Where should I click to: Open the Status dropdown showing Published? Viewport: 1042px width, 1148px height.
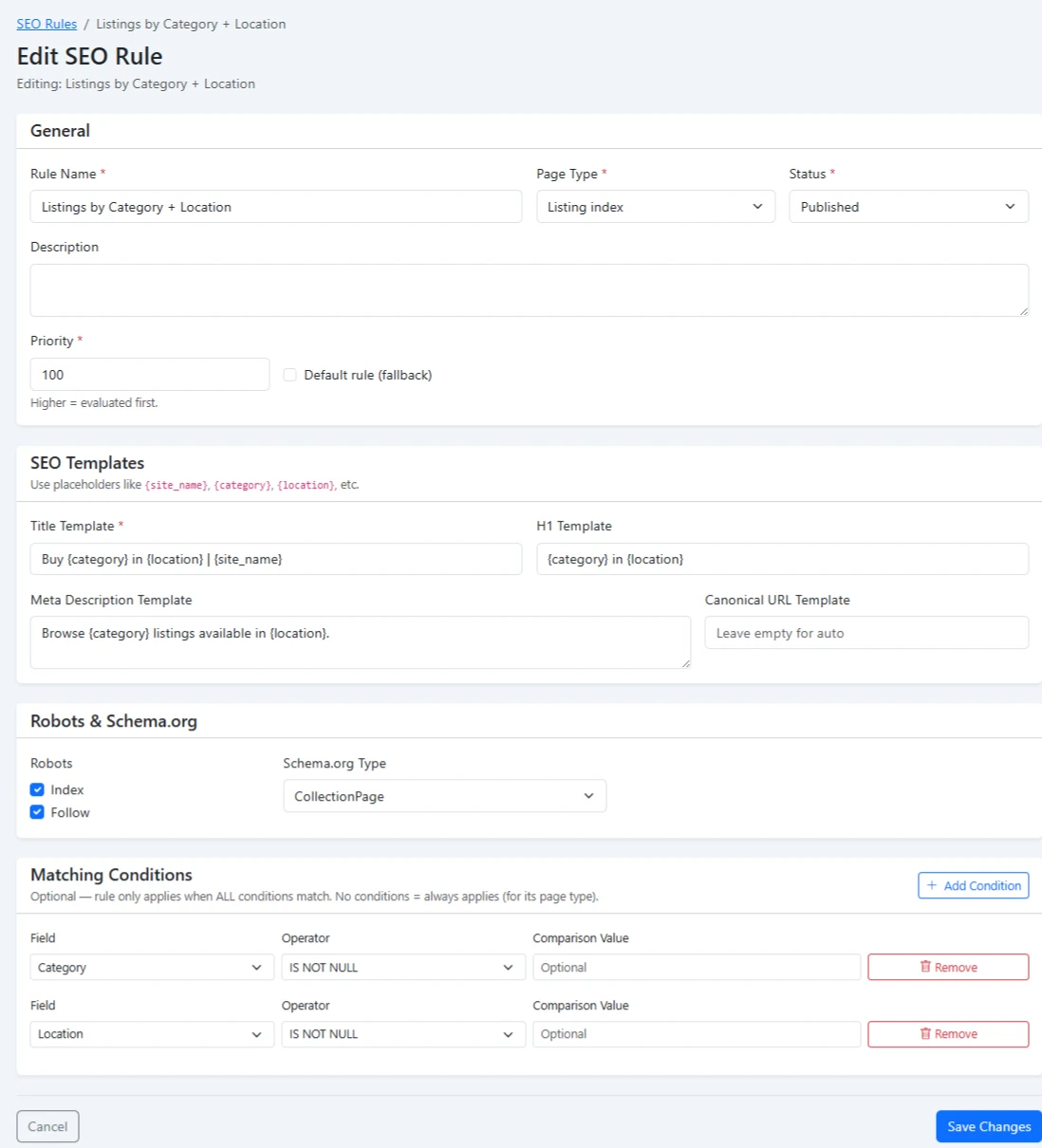click(908, 207)
